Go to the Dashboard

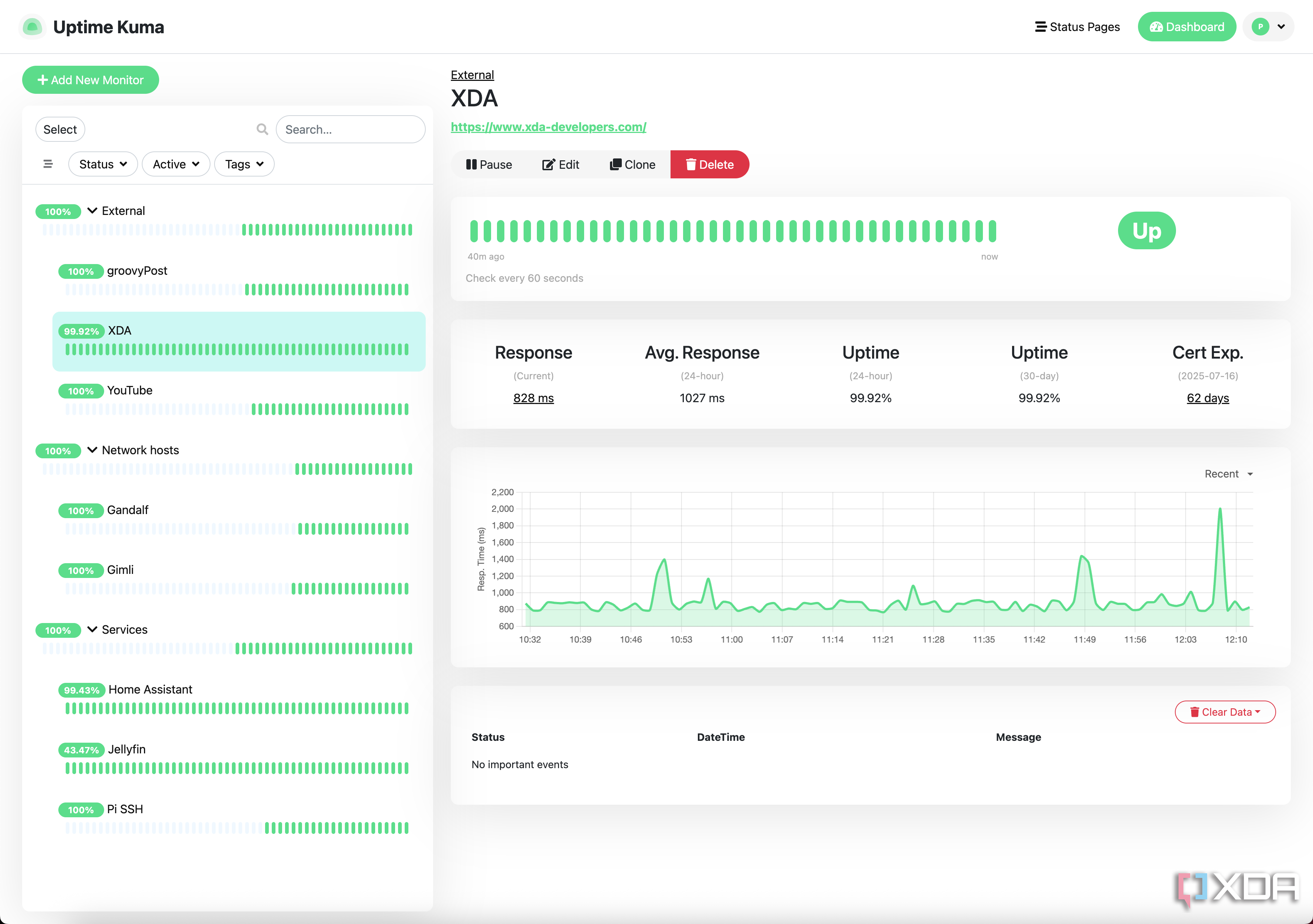[1187, 27]
